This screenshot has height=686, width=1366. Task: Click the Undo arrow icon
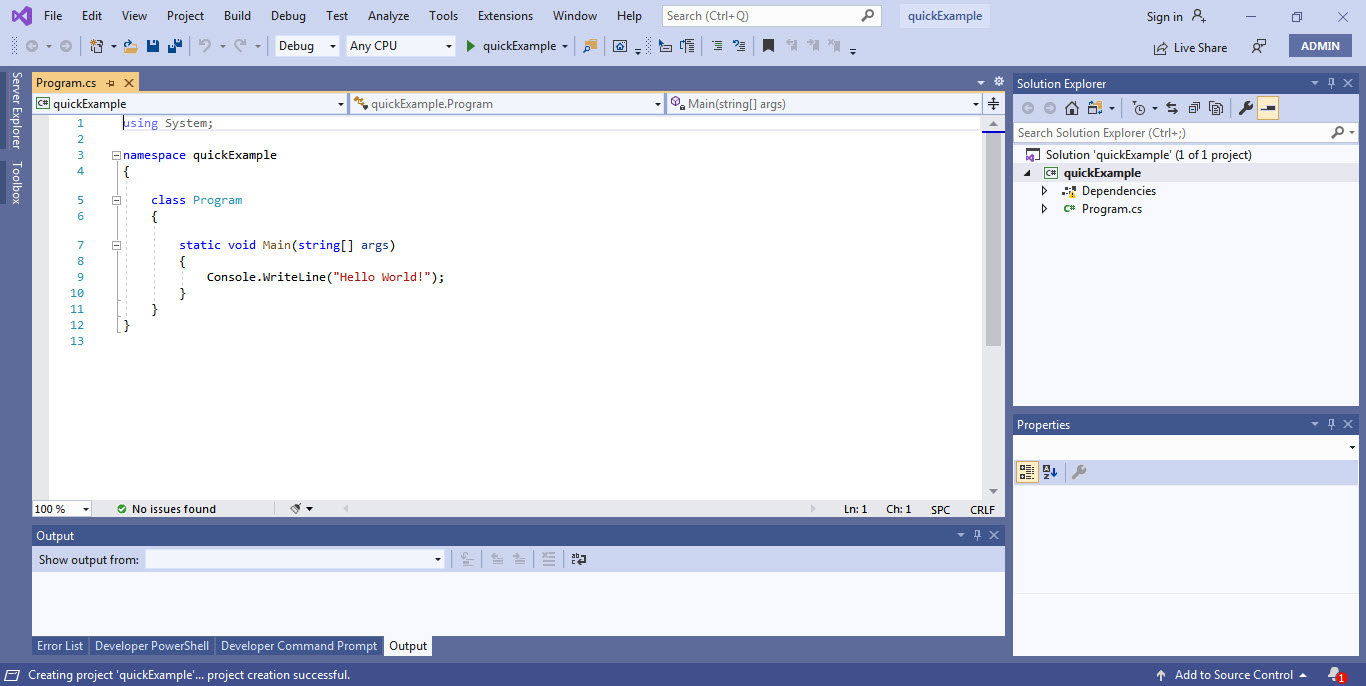[205, 46]
